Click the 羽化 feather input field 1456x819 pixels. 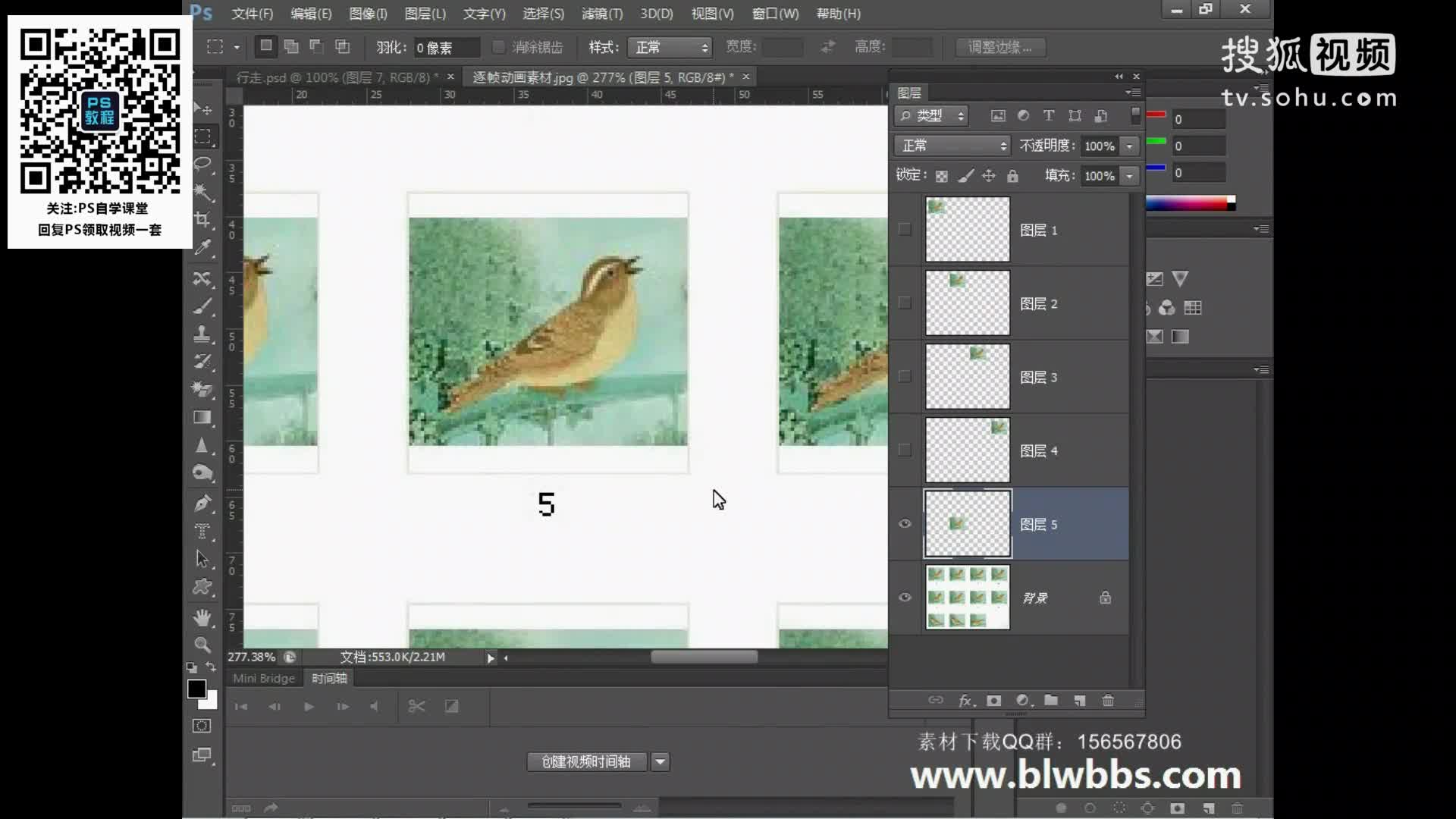(447, 48)
